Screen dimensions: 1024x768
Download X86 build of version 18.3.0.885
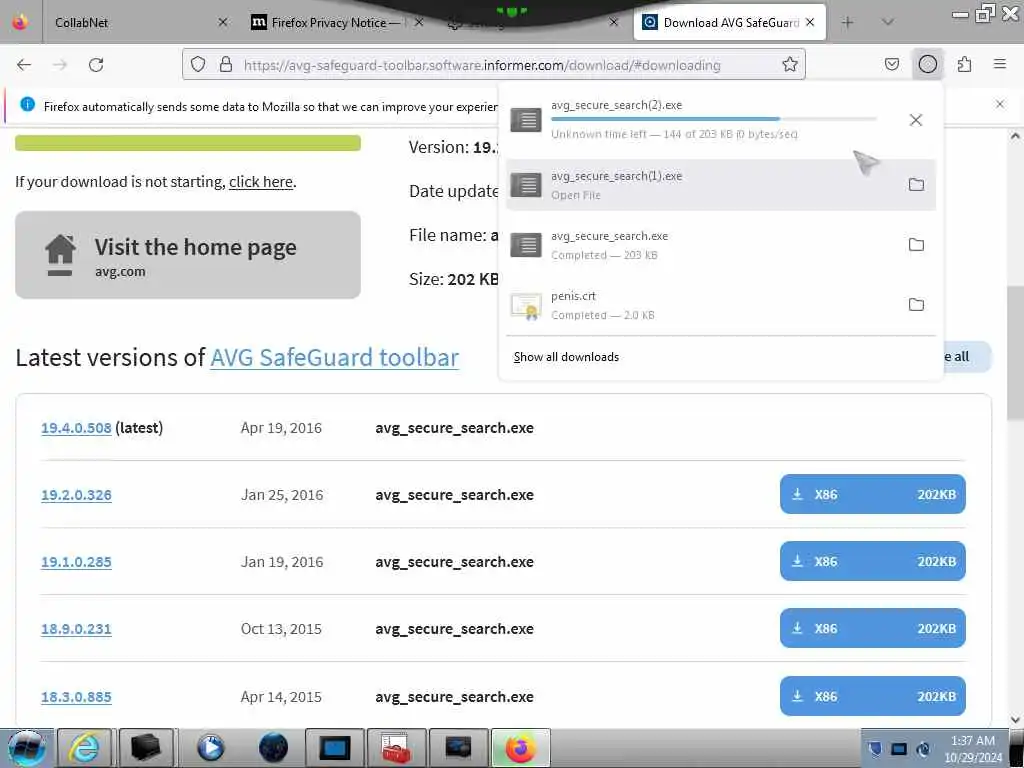(872, 696)
